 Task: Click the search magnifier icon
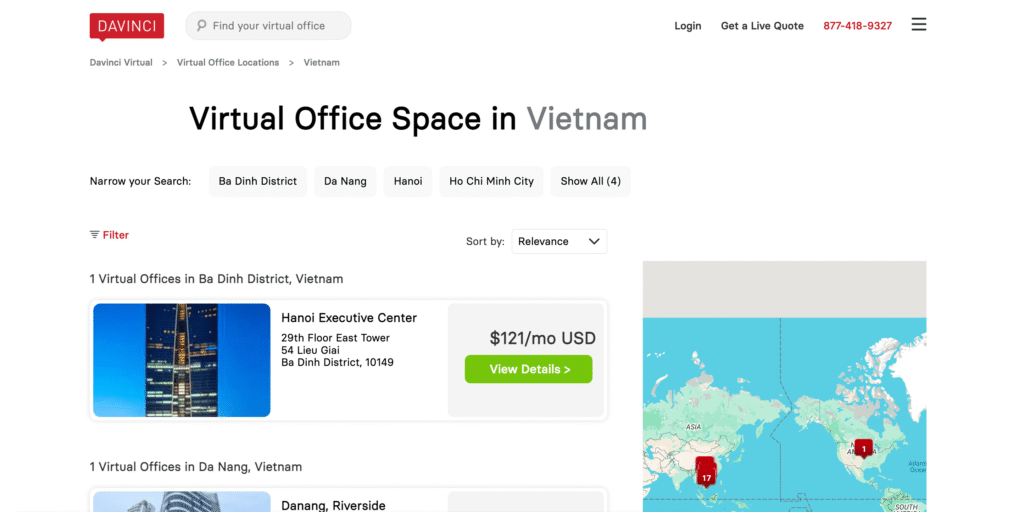click(x=202, y=25)
